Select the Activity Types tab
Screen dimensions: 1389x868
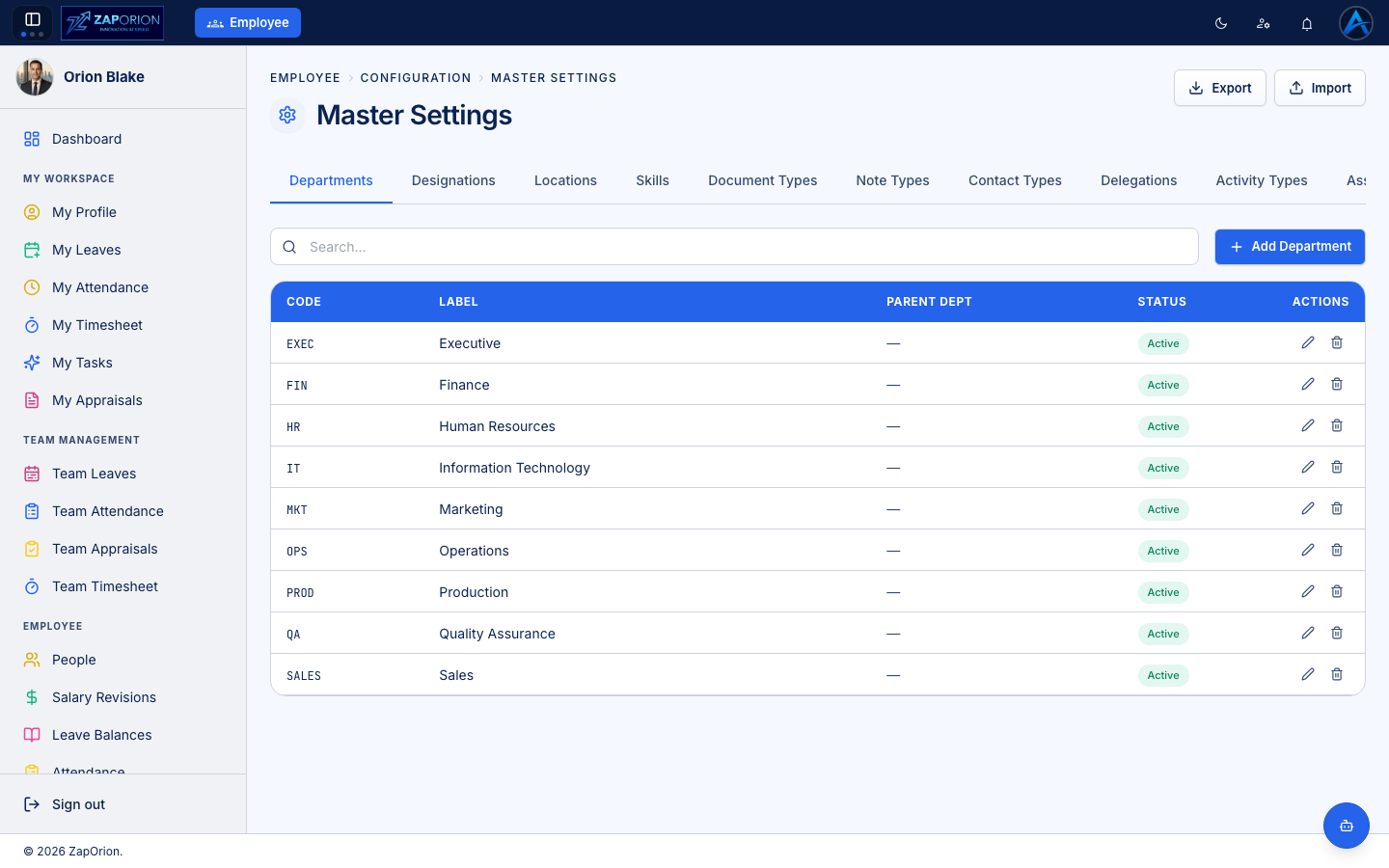1262,180
